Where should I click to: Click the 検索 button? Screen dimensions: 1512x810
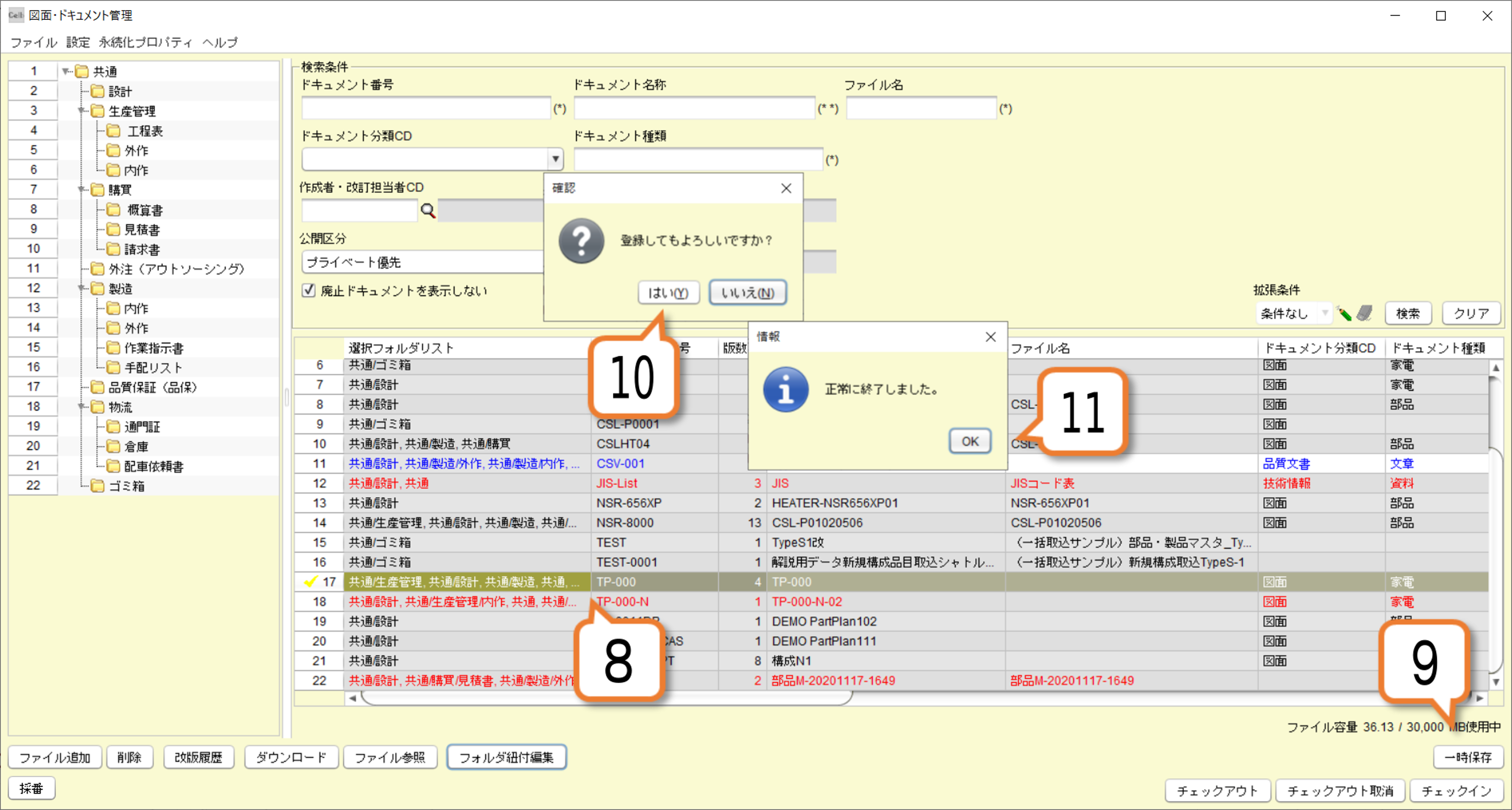(1408, 313)
